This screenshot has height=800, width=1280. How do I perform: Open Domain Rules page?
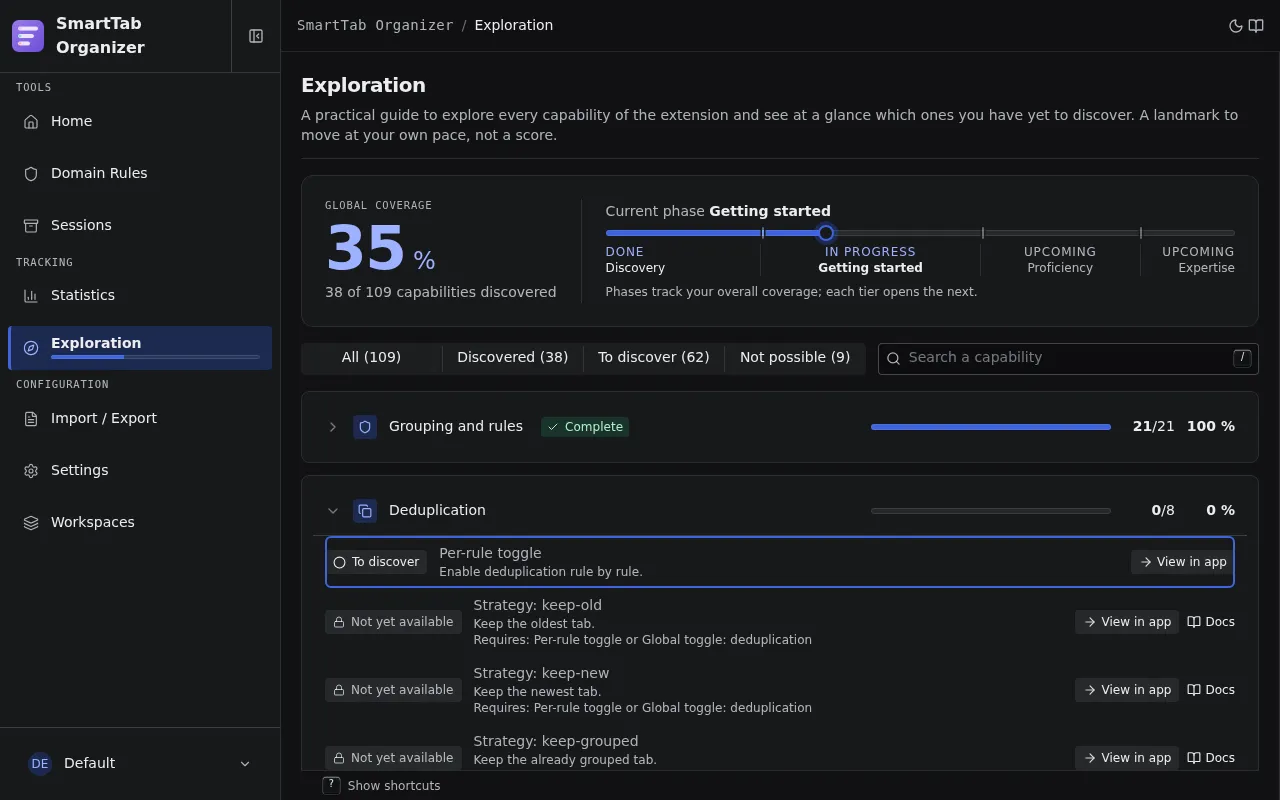[140, 174]
